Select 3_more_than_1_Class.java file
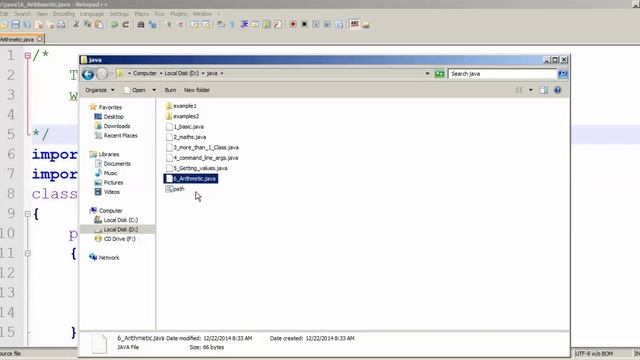This screenshot has height=360, width=640. tap(202, 147)
